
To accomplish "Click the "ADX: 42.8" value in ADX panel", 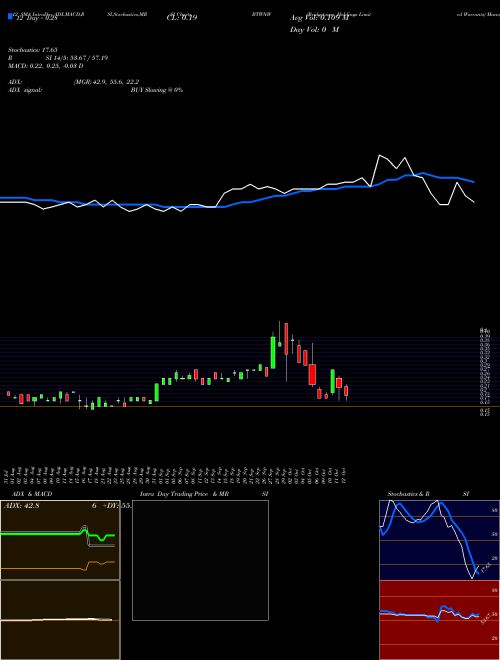I will point(21,506).
